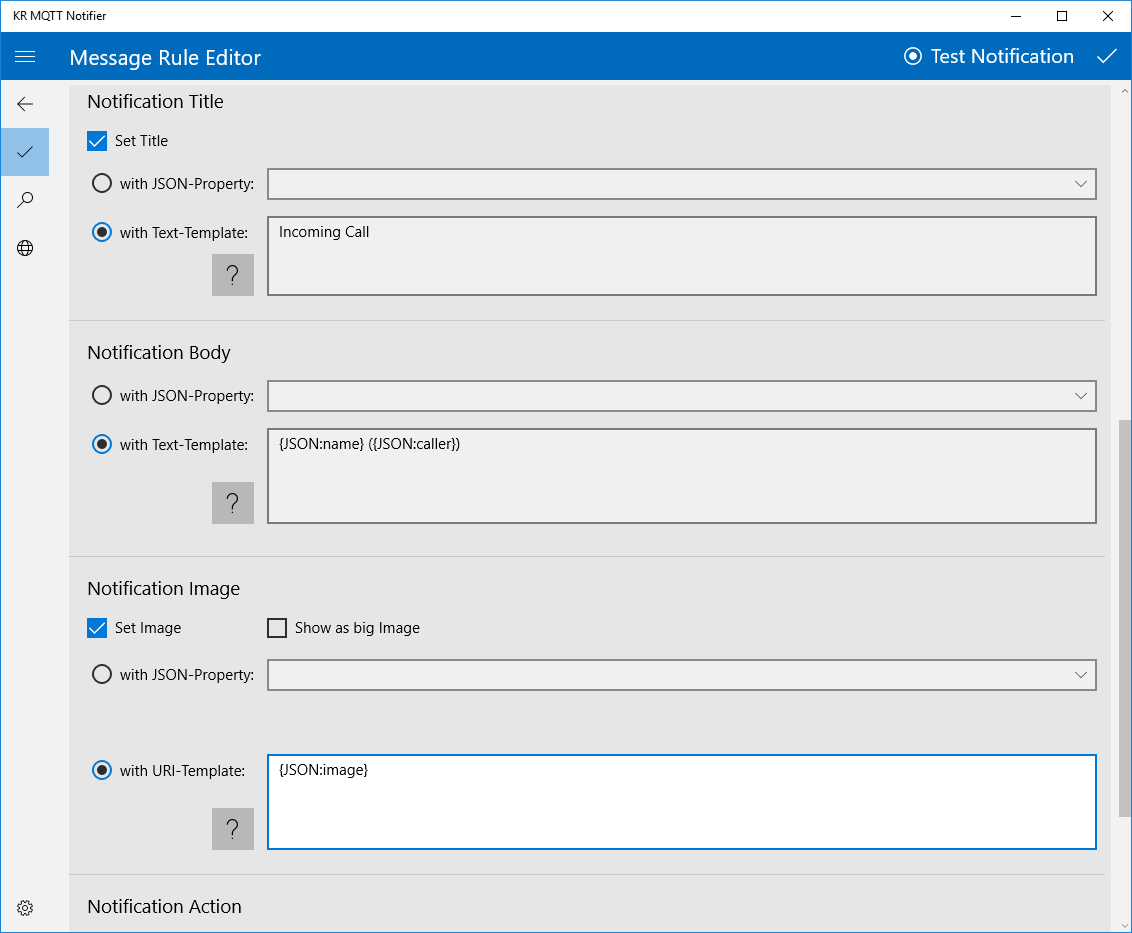The height and width of the screenshot is (933, 1132).
Task: Open help for image URI template
Action: (x=233, y=829)
